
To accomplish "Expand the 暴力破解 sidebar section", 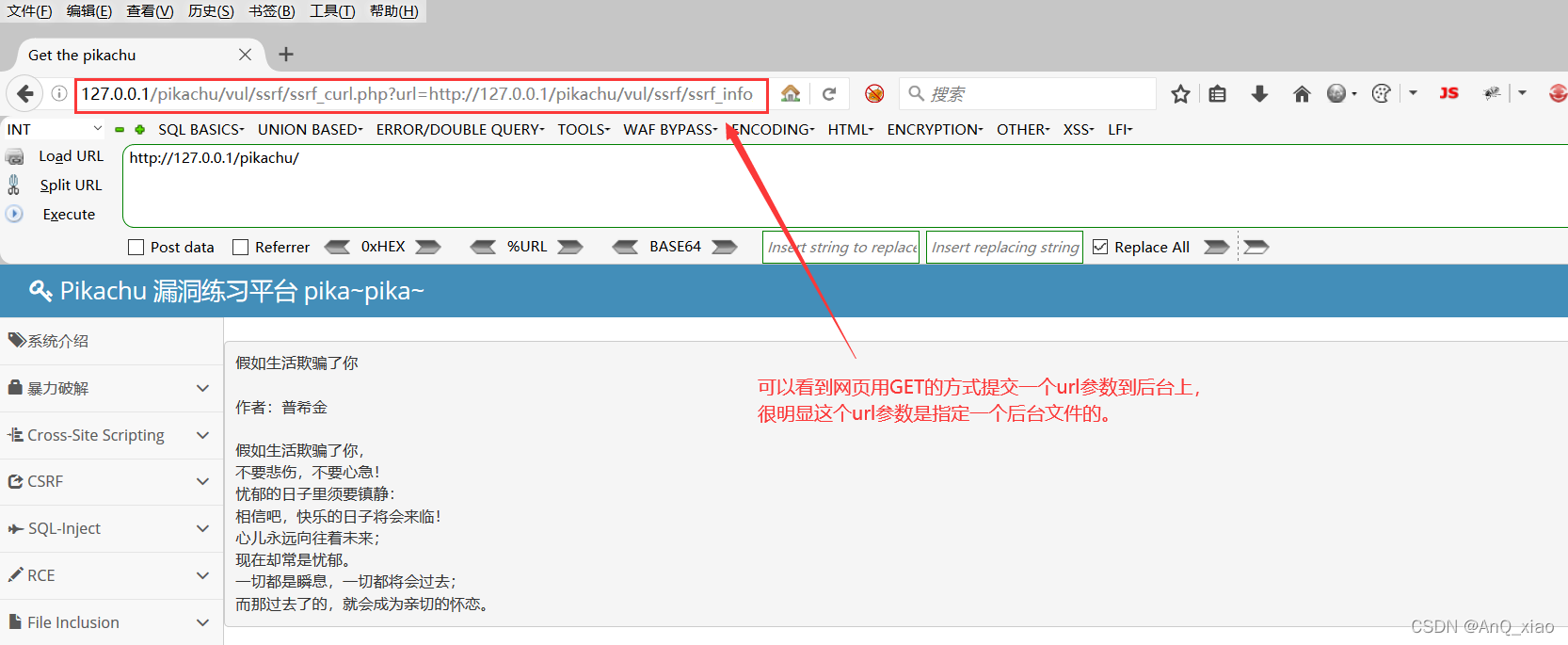I will click(x=111, y=388).
